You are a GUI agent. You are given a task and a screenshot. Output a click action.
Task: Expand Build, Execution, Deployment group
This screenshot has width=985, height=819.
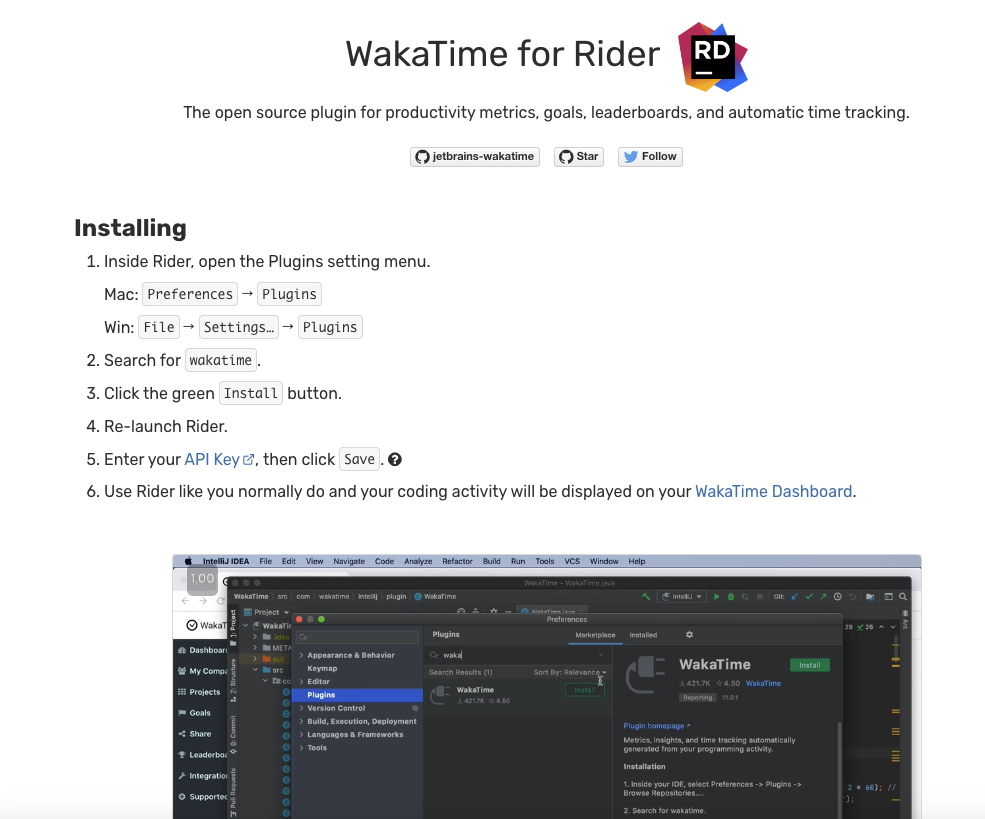[x=302, y=721]
